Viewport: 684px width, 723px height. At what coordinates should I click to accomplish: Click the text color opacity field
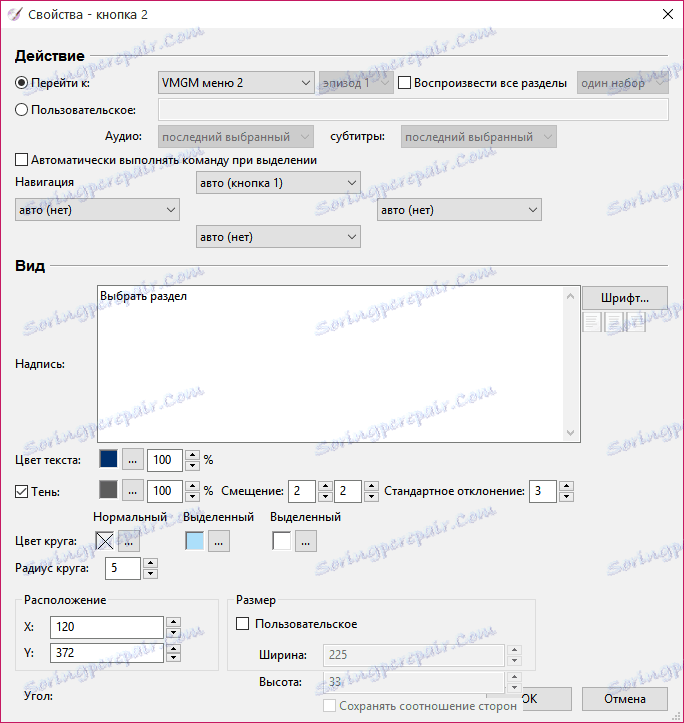click(165, 460)
